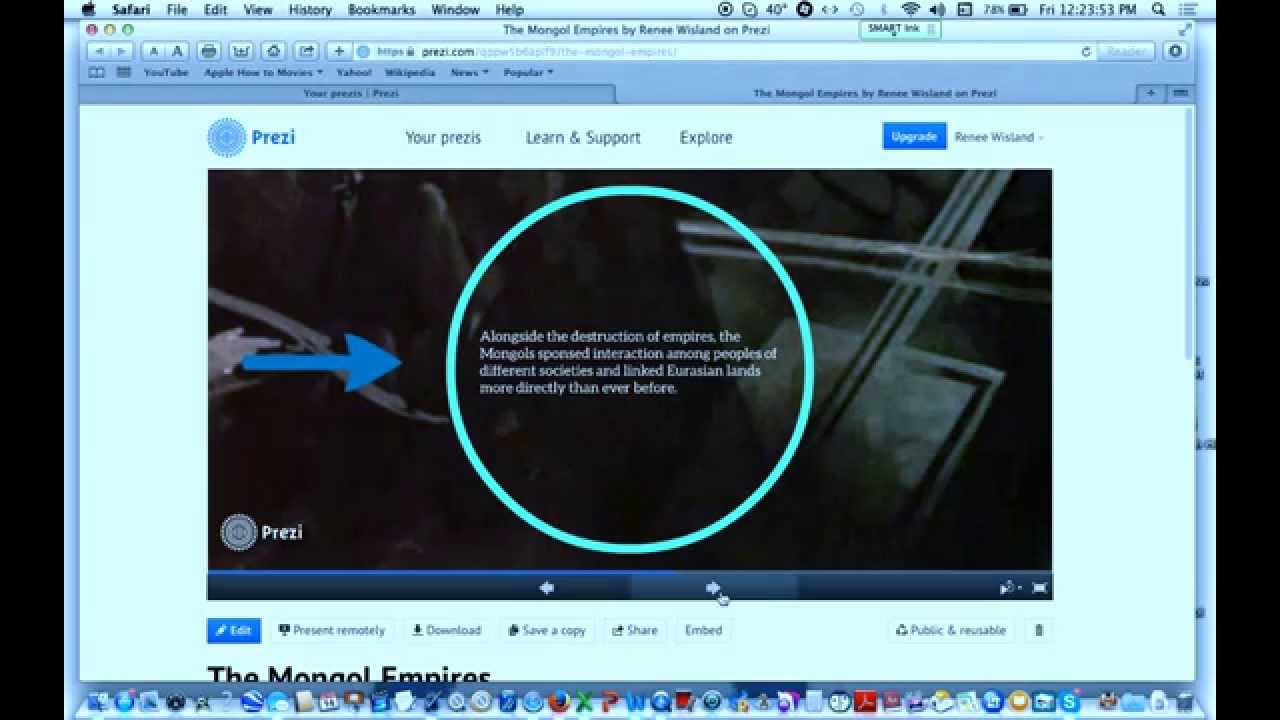Open the Yahoo! bookmark
Image resolution: width=1280 pixels, height=720 pixels.
353,72
